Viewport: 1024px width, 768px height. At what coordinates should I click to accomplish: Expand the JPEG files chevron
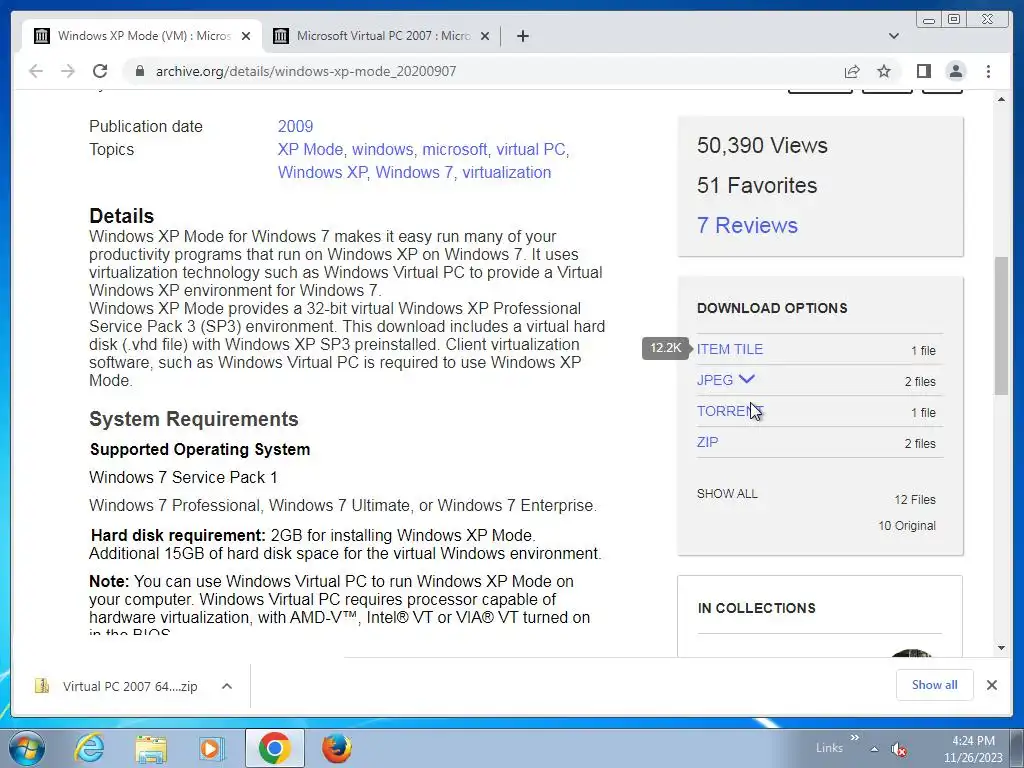tap(746, 379)
